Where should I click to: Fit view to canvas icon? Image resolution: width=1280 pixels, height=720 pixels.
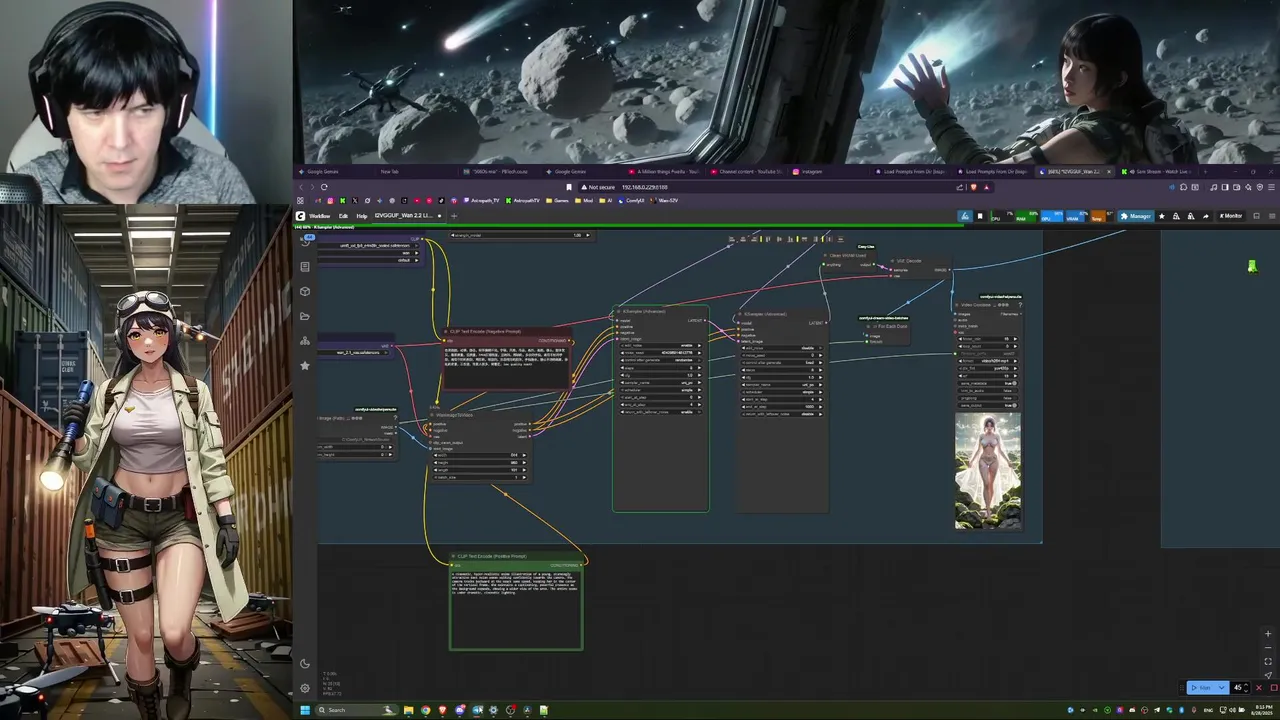1269,661
